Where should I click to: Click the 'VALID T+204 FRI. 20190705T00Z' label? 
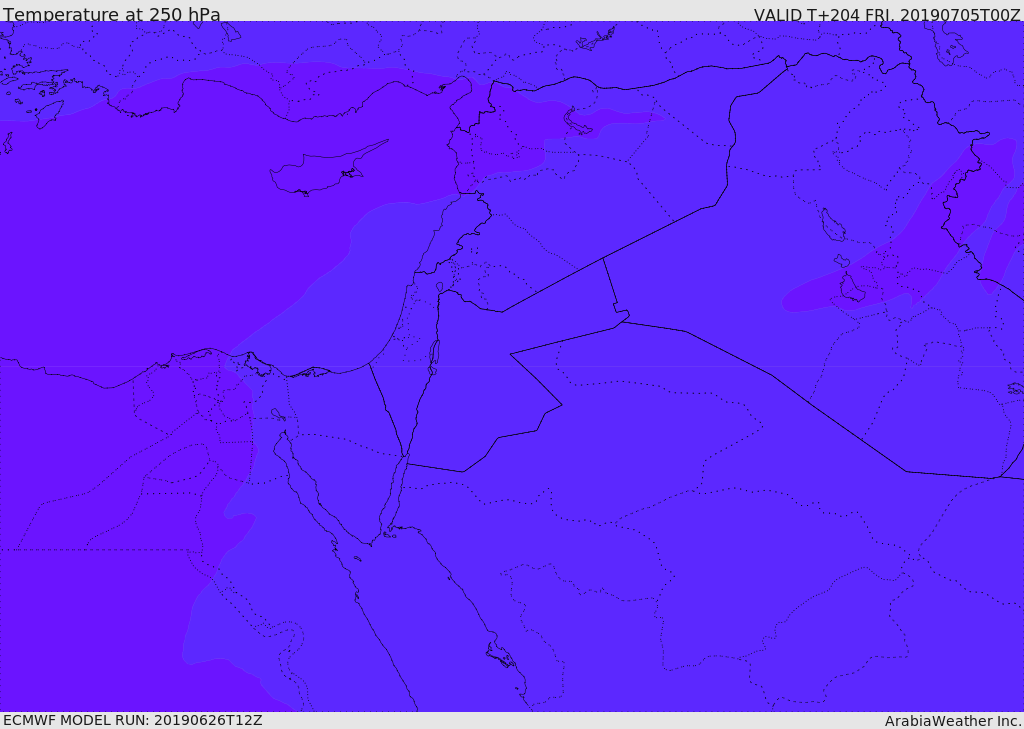tap(888, 14)
